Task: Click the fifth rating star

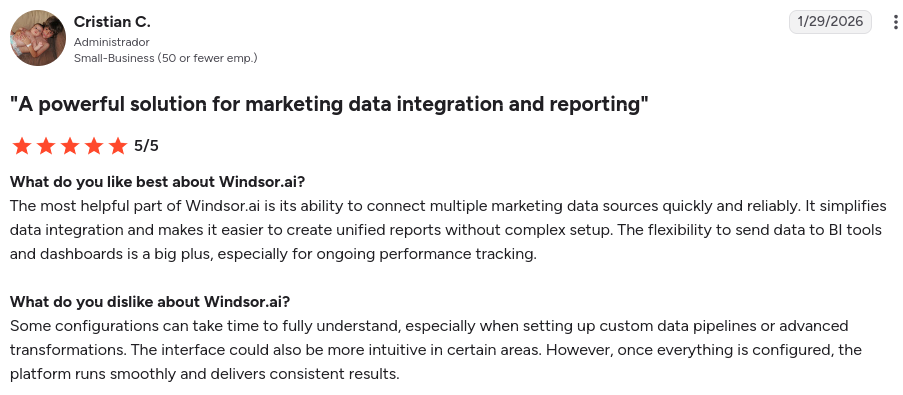Action: pyautogui.click(x=118, y=146)
